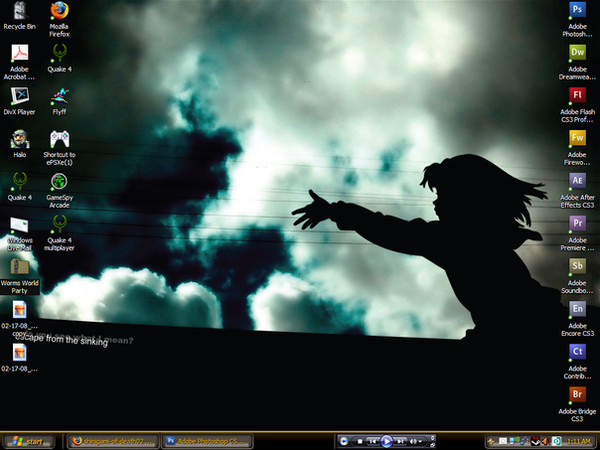The image size is (600, 450).
Task: Select the Adobe Contribute desktop shortcut
Action: [x=577, y=362]
